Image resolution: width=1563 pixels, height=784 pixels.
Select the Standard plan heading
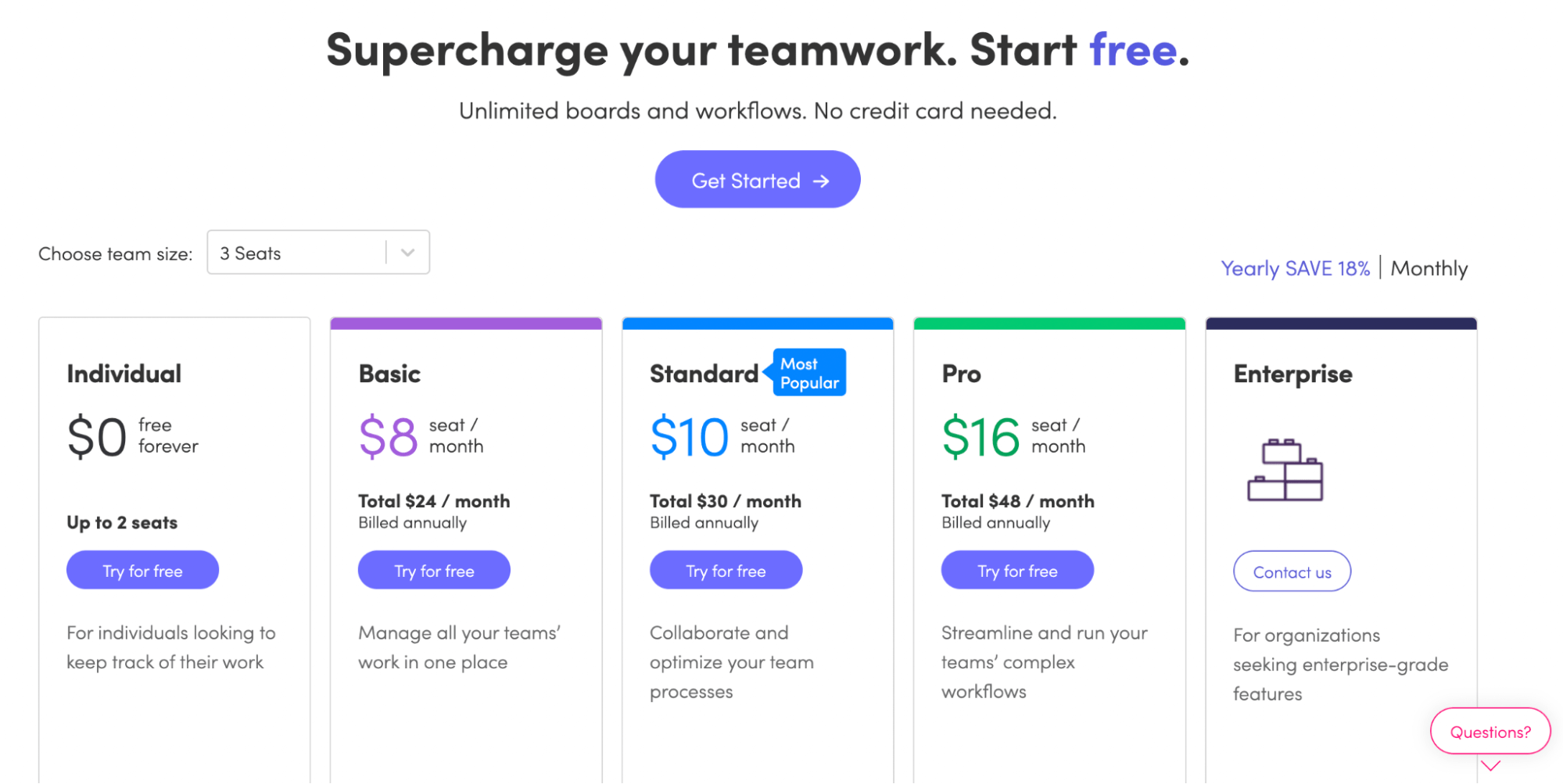[703, 374]
